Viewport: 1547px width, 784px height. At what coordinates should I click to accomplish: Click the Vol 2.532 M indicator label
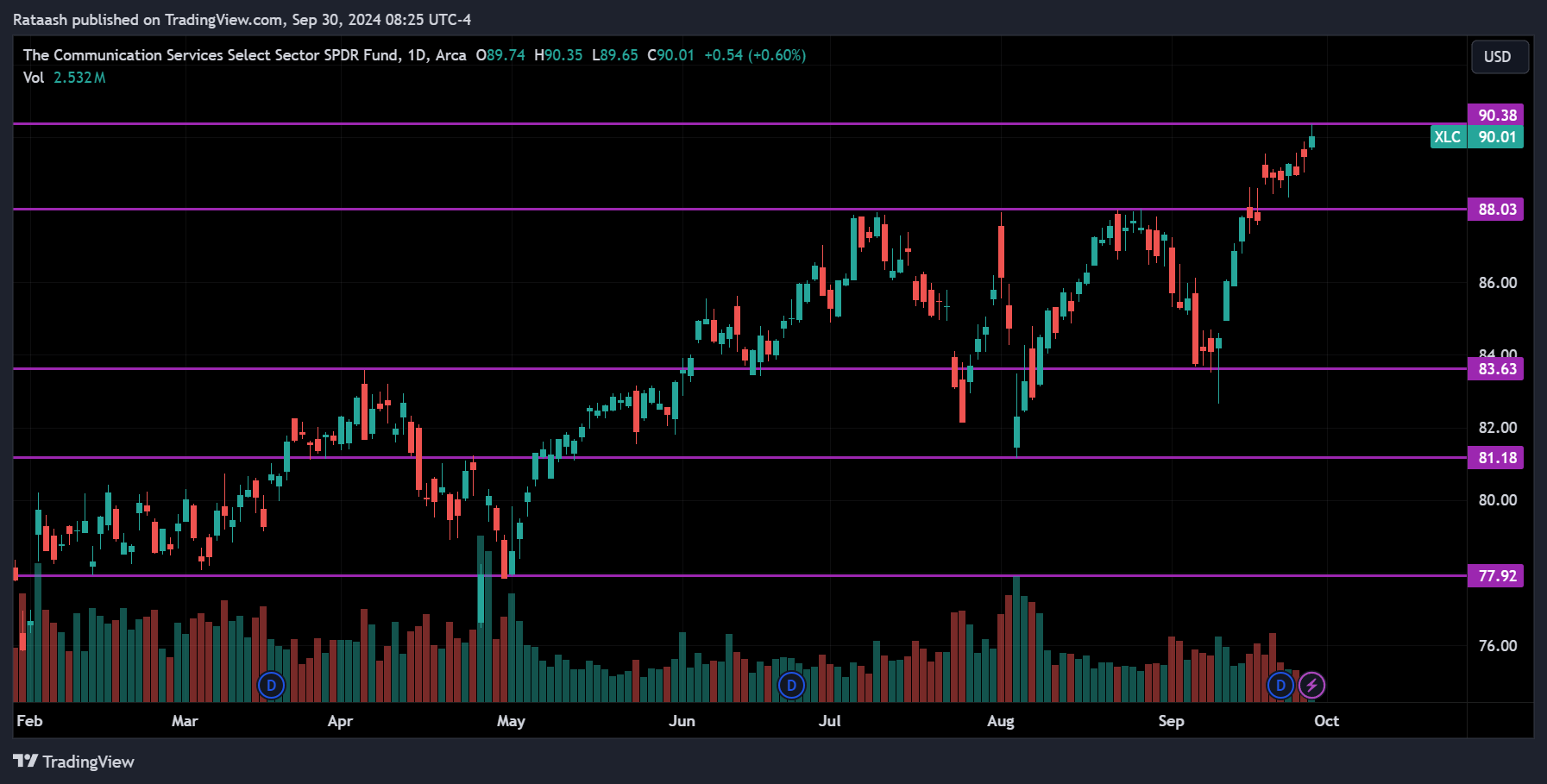click(x=65, y=78)
